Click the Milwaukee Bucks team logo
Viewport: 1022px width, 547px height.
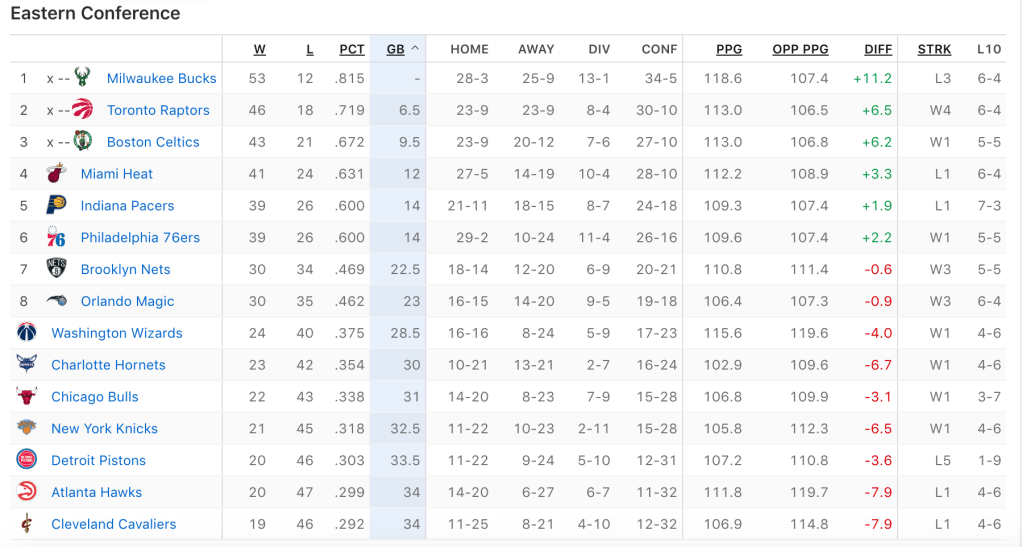(82, 78)
